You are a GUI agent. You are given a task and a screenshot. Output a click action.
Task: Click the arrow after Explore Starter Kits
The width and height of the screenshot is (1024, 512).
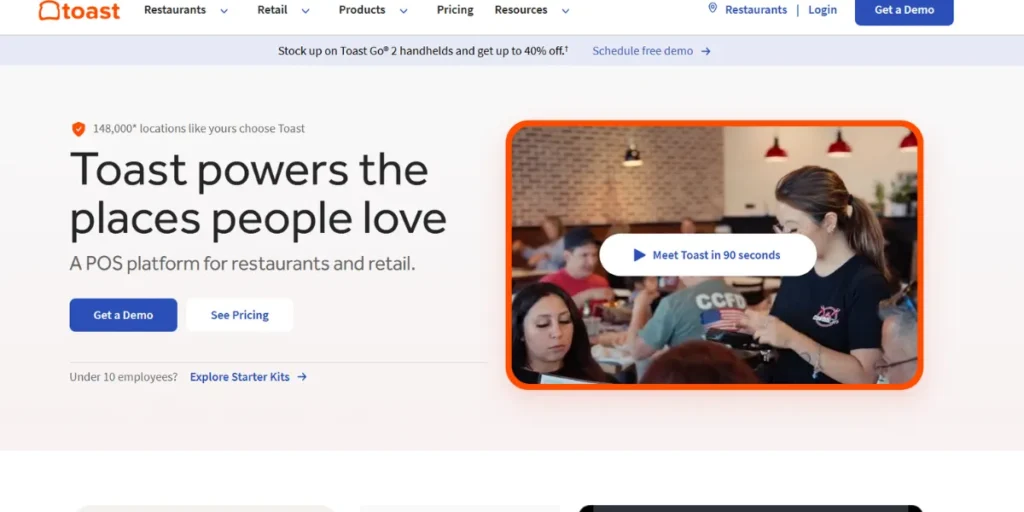pos(302,377)
